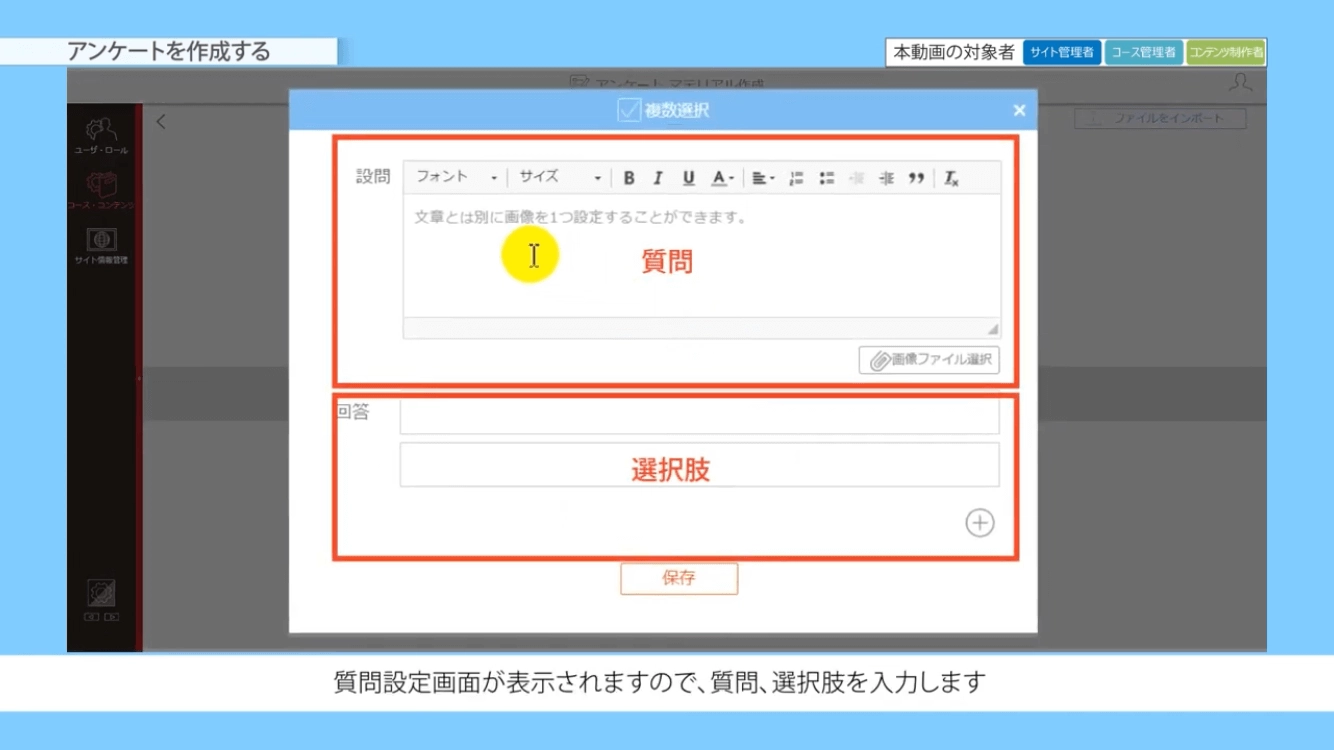Toggle bold formatting in the question editor

pos(629,178)
